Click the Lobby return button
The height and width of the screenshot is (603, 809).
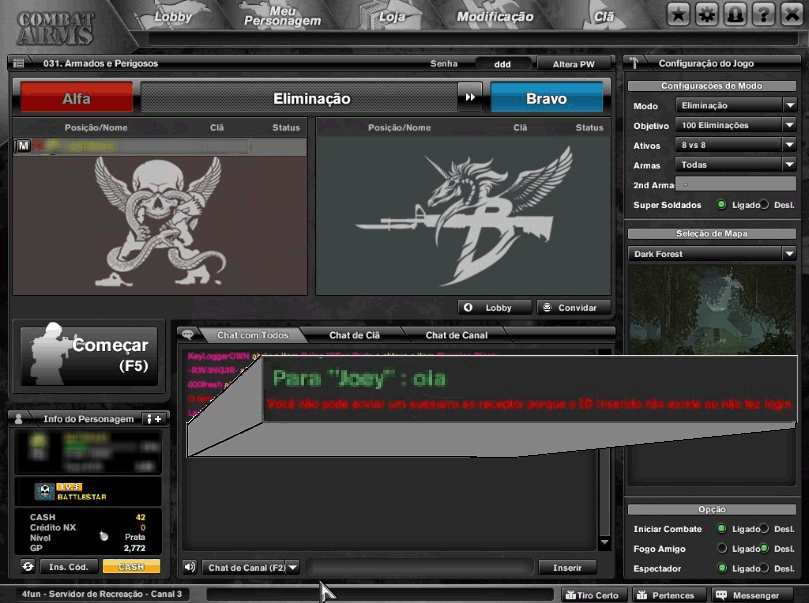coord(495,307)
